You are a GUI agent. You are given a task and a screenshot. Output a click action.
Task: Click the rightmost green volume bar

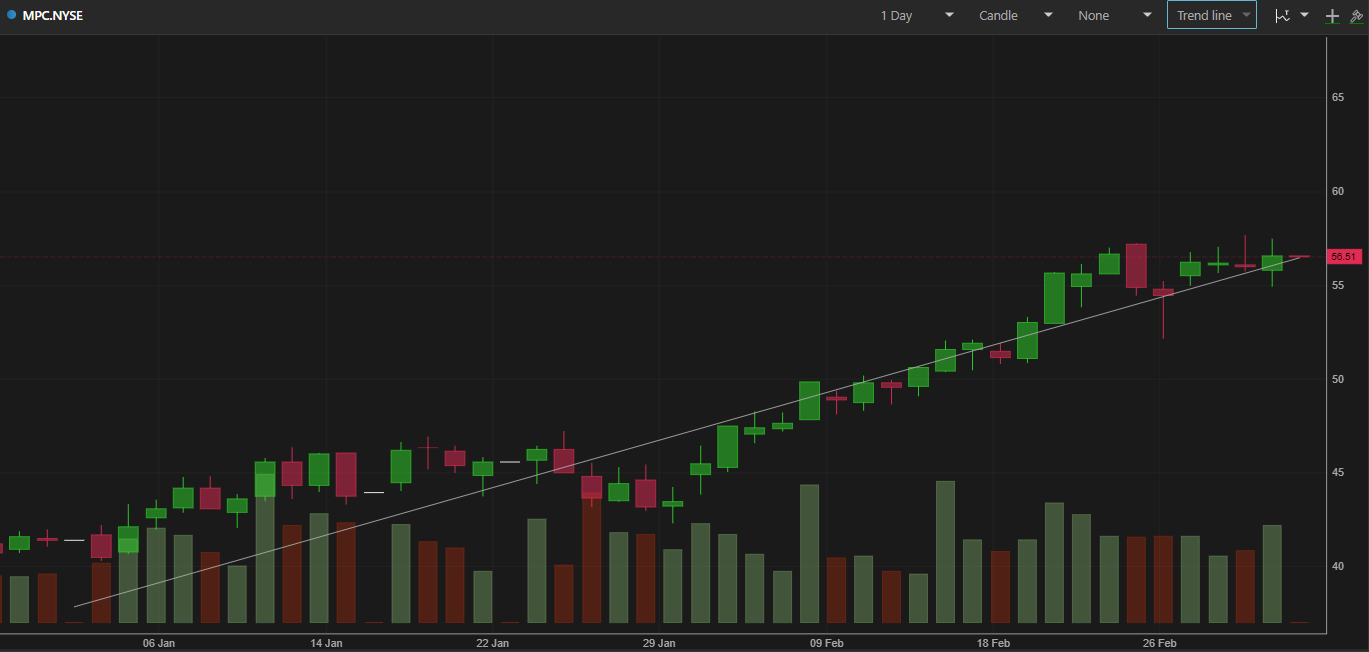point(1272,573)
